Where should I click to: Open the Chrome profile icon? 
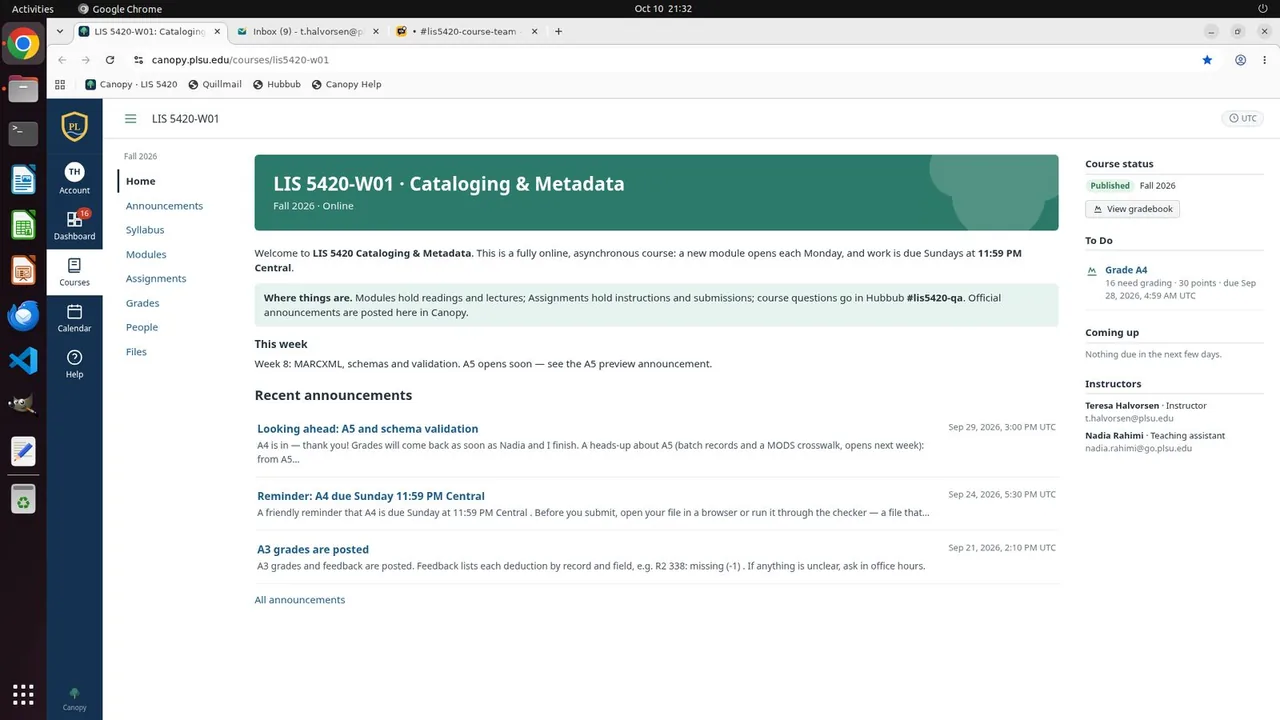point(1240,60)
